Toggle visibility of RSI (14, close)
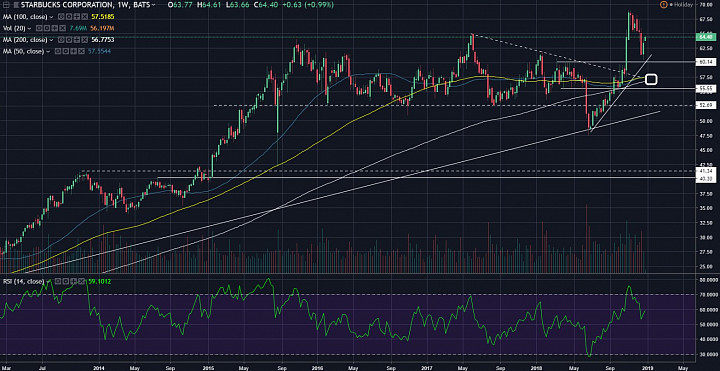Image resolution: width=720 pixels, height=371 pixels. click(x=58, y=281)
